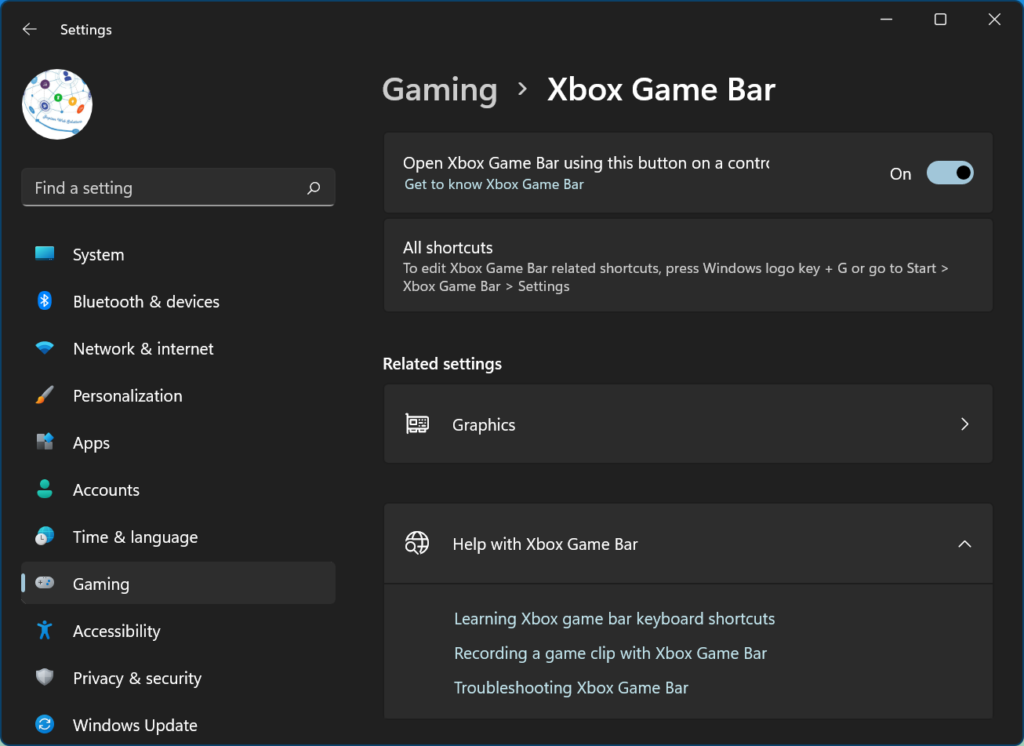
Task: Click the Bluetooth icon in sidebar
Action: pyautogui.click(x=44, y=300)
